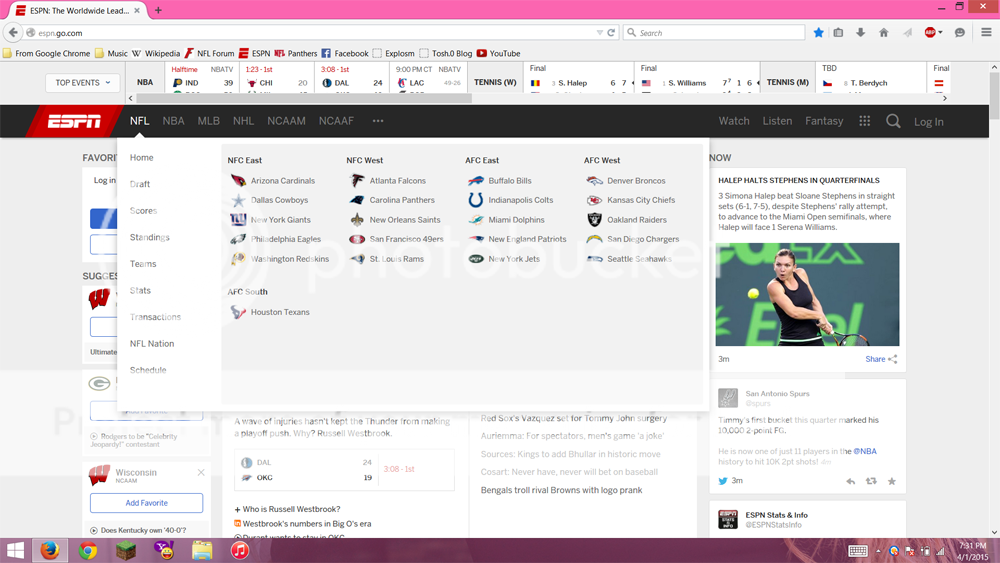
Task: Open Google Chrome from the taskbar
Action: [x=88, y=550]
